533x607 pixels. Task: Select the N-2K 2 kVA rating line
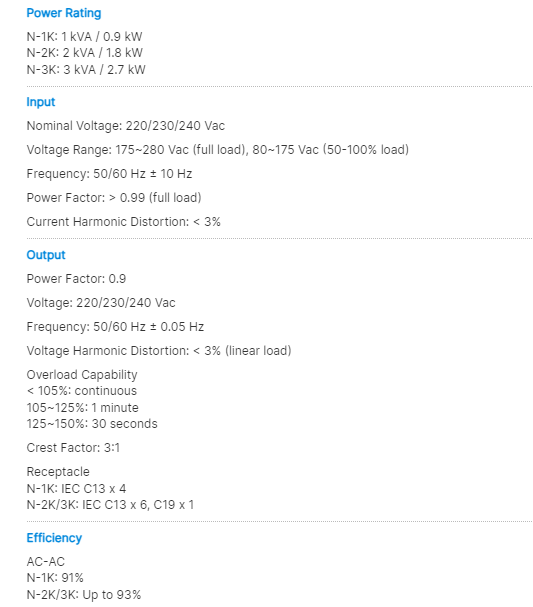pyautogui.click(x=84, y=53)
